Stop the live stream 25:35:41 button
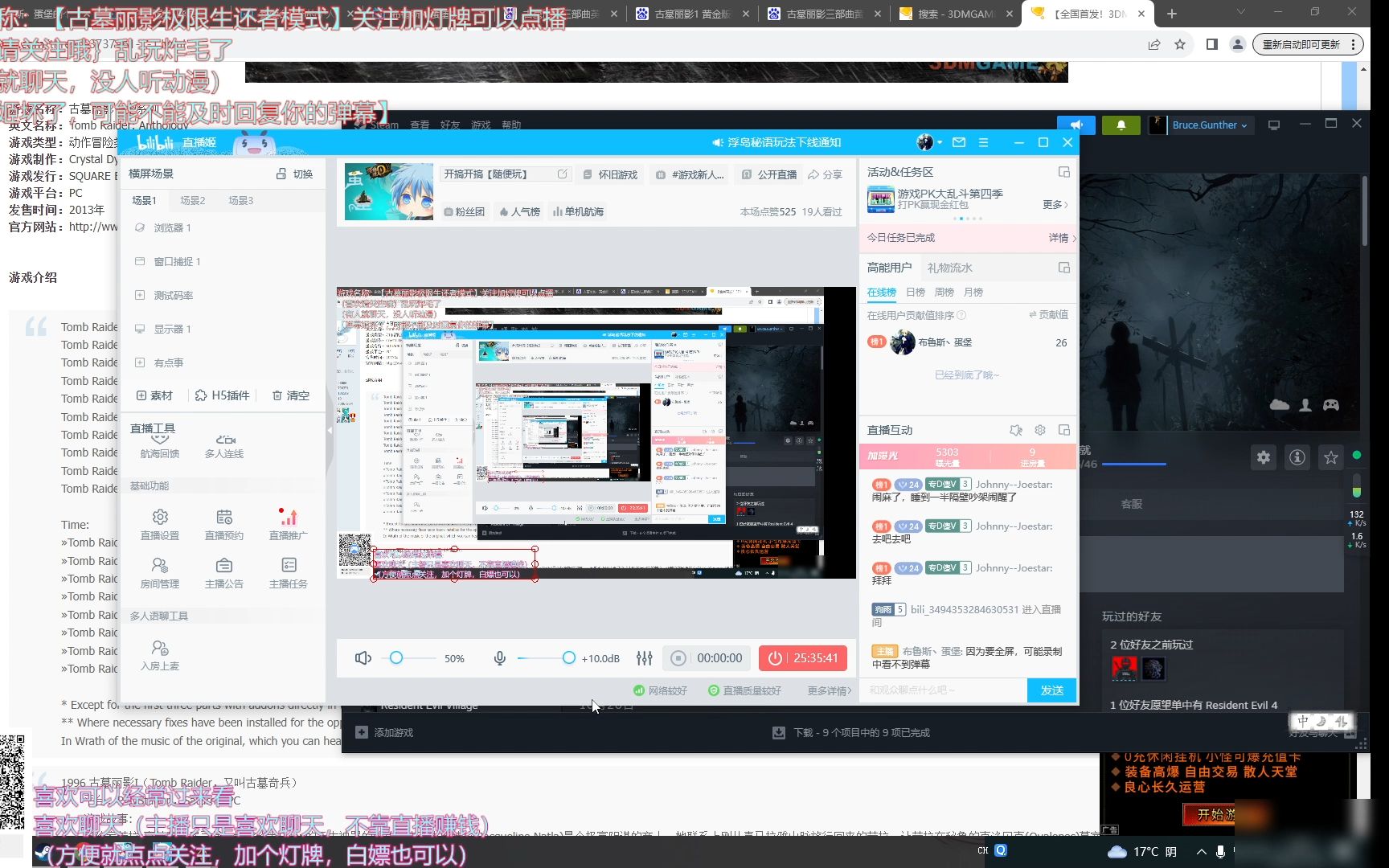Screen dimensions: 1389x868 tap(803, 658)
